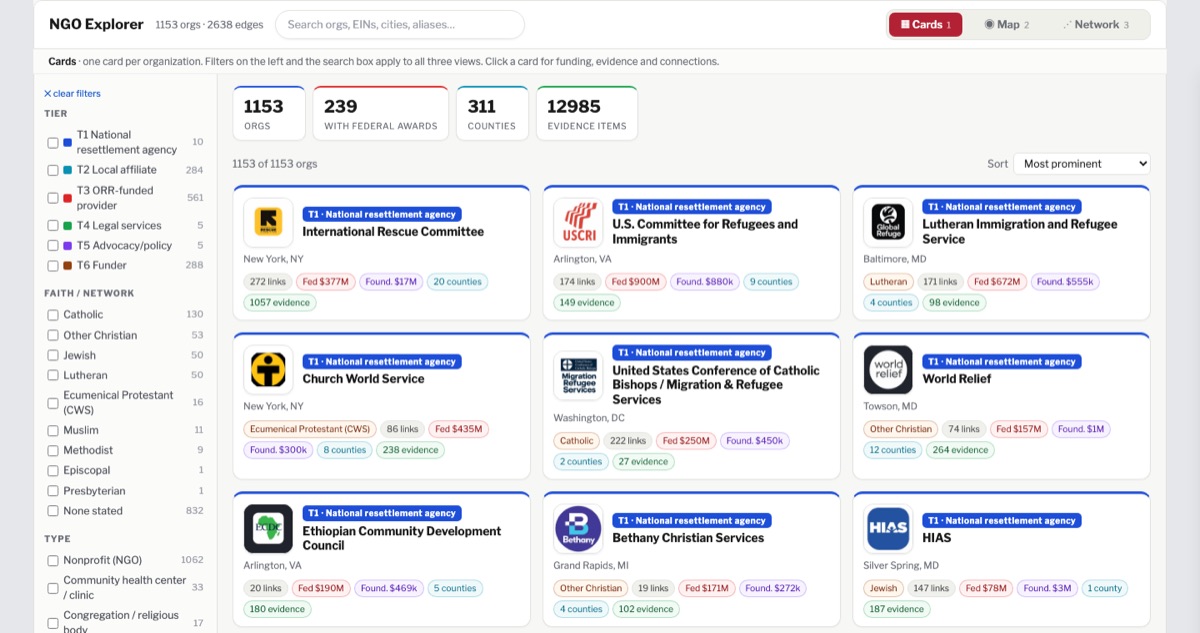
Task: Tick the Ecumenical Protestant (CWS) checkbox
Action: [x=53, y=403]
